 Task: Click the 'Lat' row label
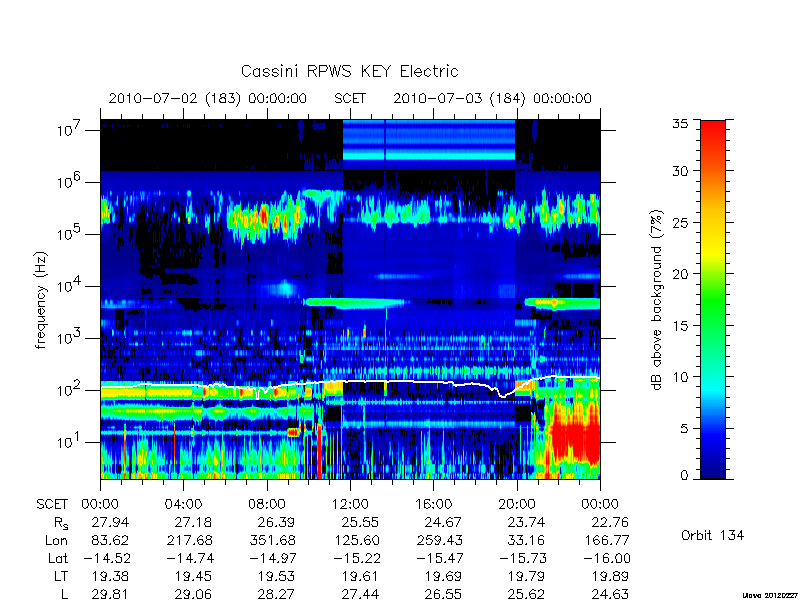[58, 558]
